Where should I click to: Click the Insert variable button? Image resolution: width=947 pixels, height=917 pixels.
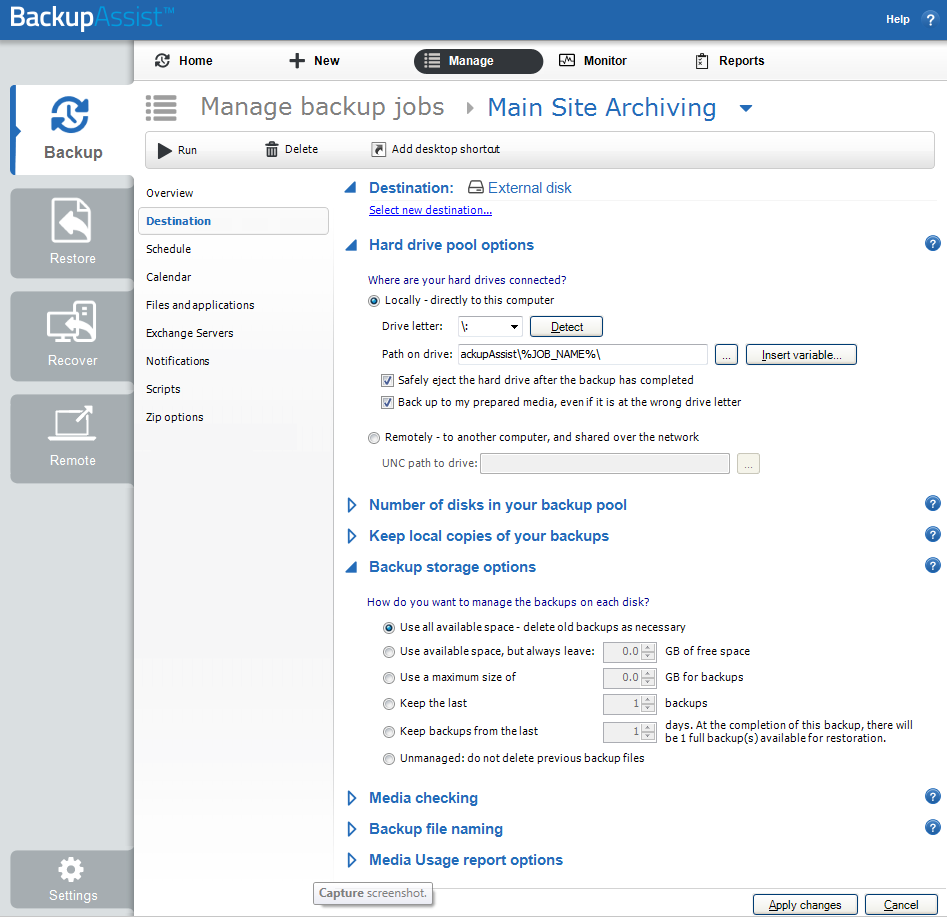(801, 355)
